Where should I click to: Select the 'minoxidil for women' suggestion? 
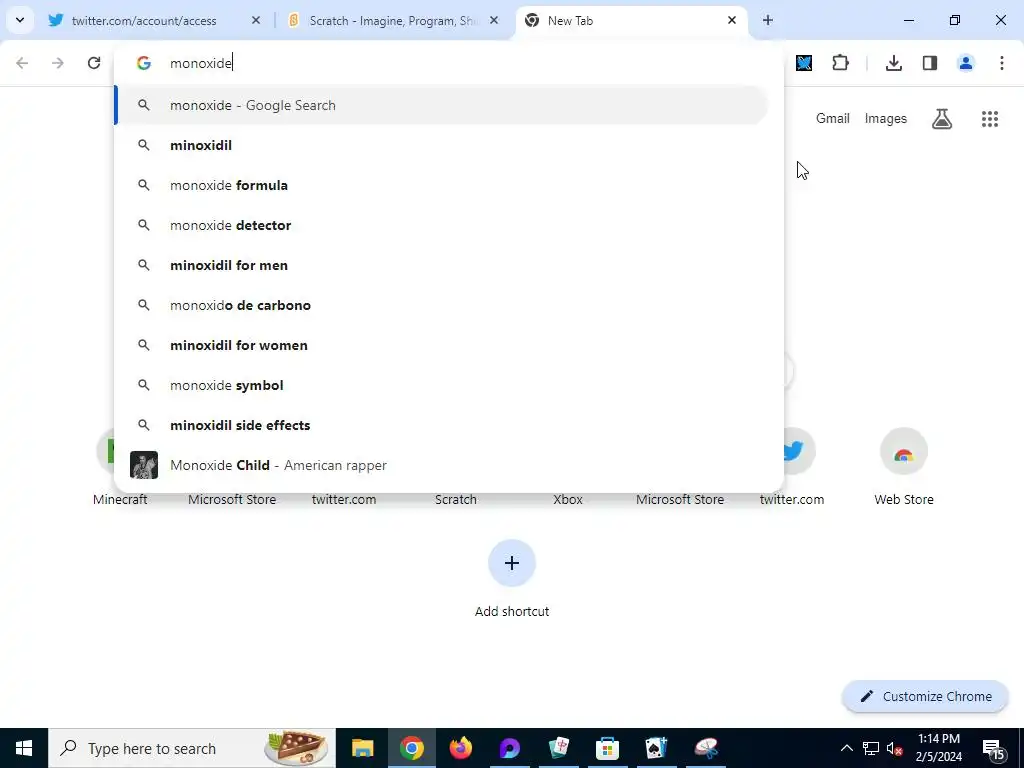[x=441, y=345]
